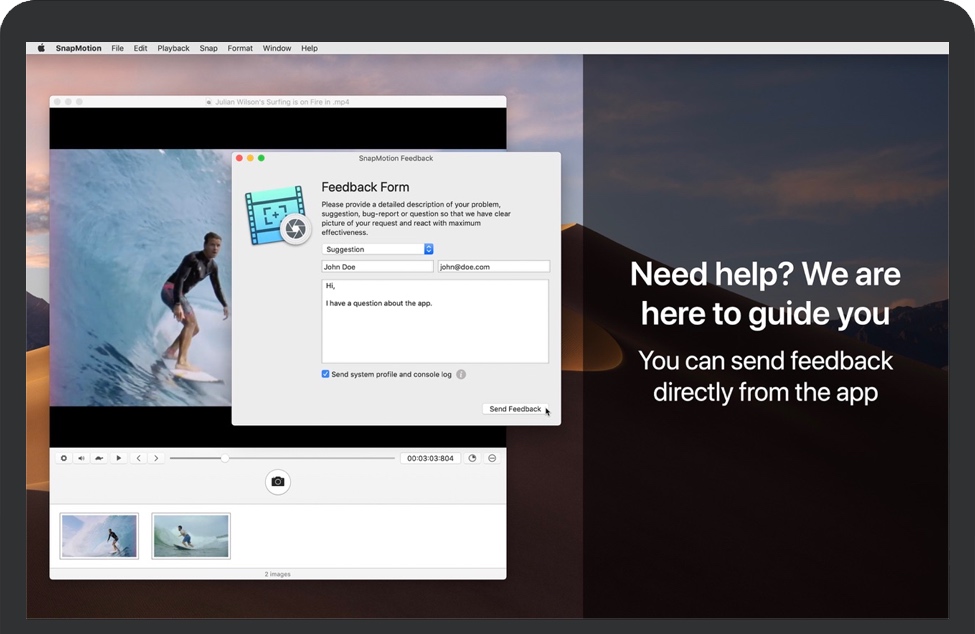Click the info icon beside console log
This screenshot has width=975, height=634.
[x=461, y=374]
